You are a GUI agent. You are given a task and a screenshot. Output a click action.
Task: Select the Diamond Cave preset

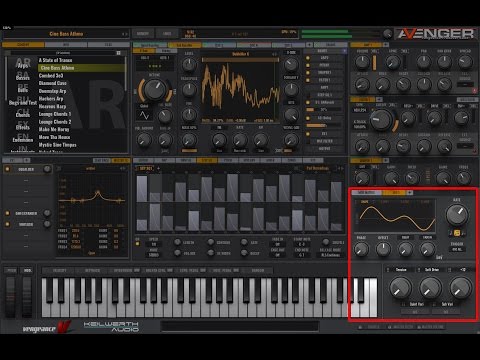(x=53, y=83)
